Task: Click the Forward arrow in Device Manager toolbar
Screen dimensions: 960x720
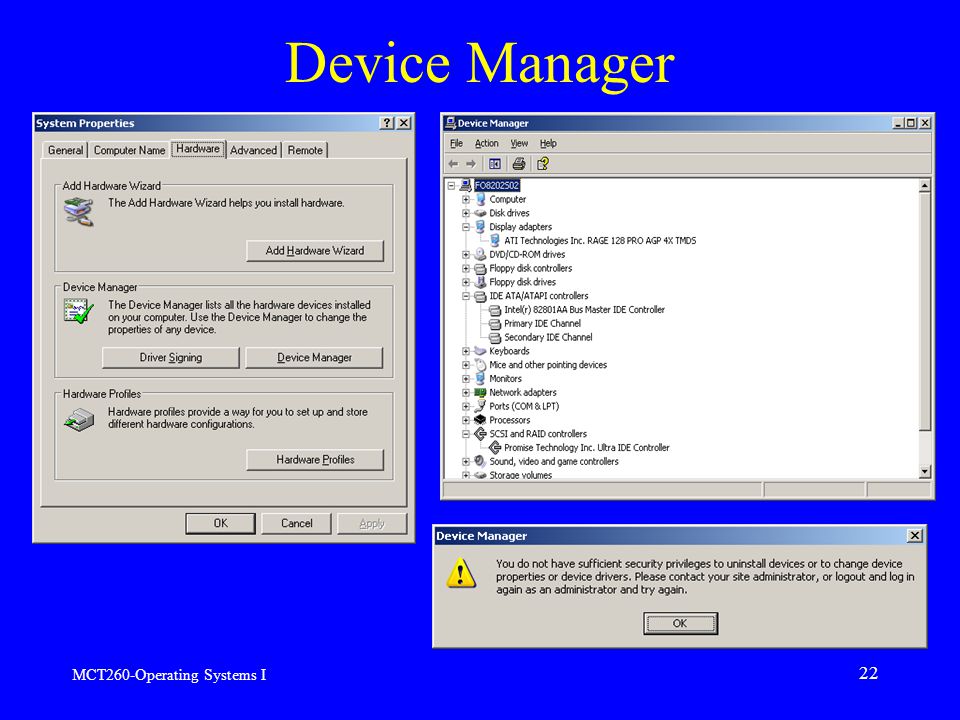Action: (471, 164)
